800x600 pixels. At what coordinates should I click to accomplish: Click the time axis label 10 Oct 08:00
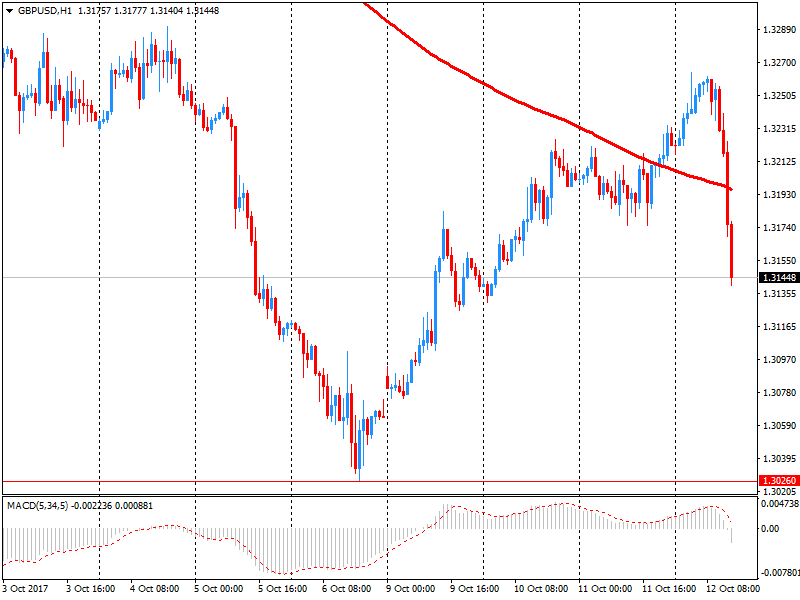pyautogui.click(x=541, y=588)
